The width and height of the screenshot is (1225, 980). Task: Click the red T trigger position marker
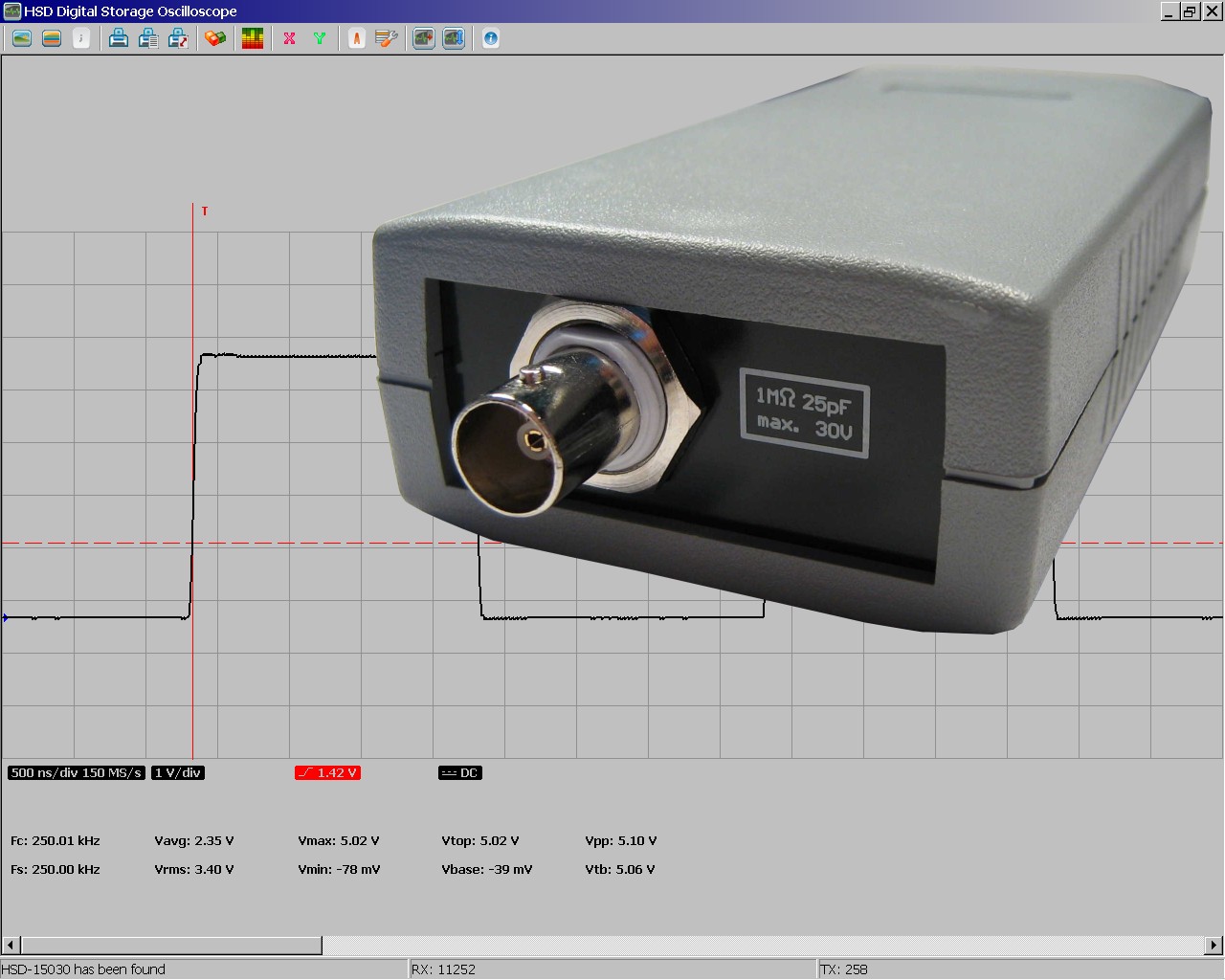(x=205, y=212)
